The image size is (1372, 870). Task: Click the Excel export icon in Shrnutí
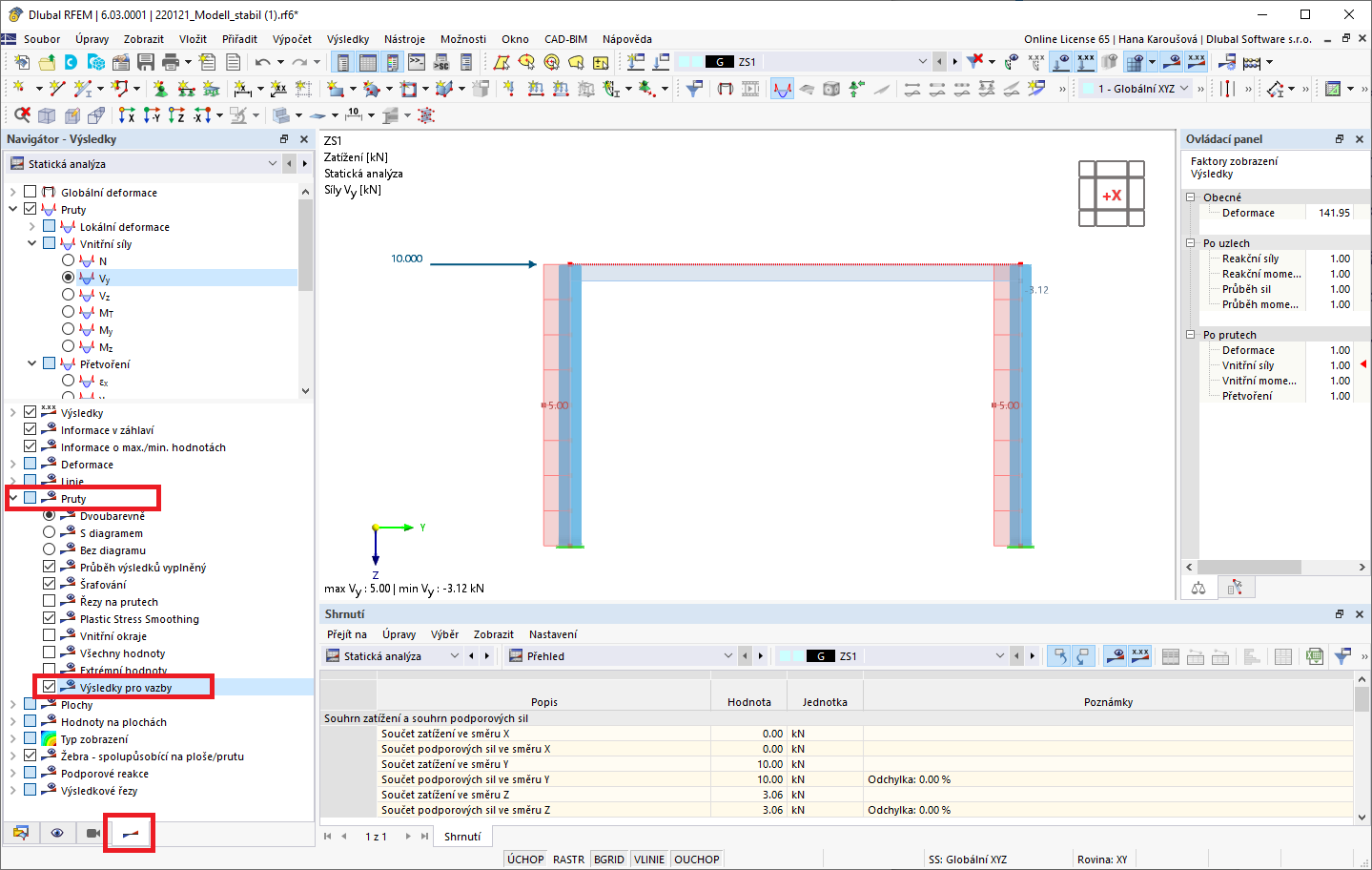pyautogui.click(x=1315, y=656)
